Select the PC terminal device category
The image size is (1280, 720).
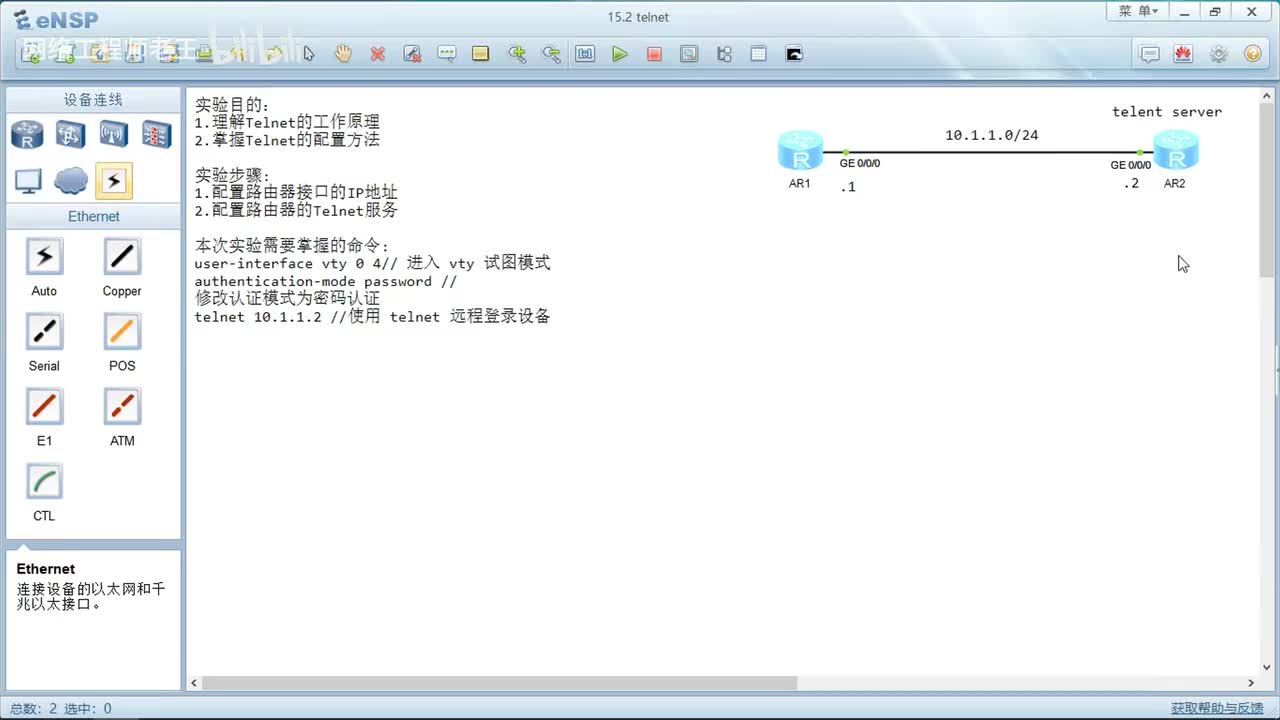(x=27, y=181)
